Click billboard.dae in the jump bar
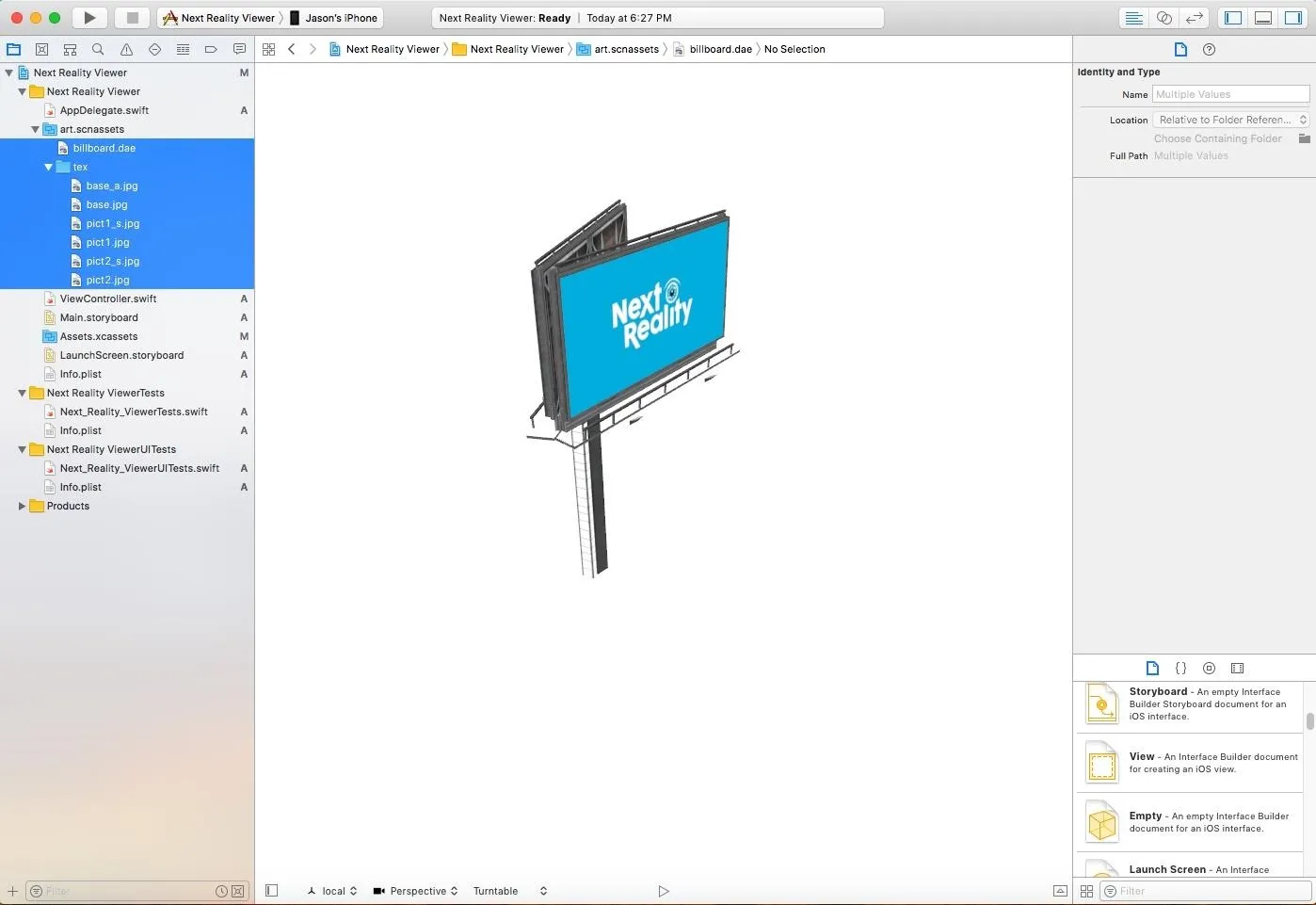Image resolution: width=1316 pixels, height=905 pixels. (x=713, y=49)
